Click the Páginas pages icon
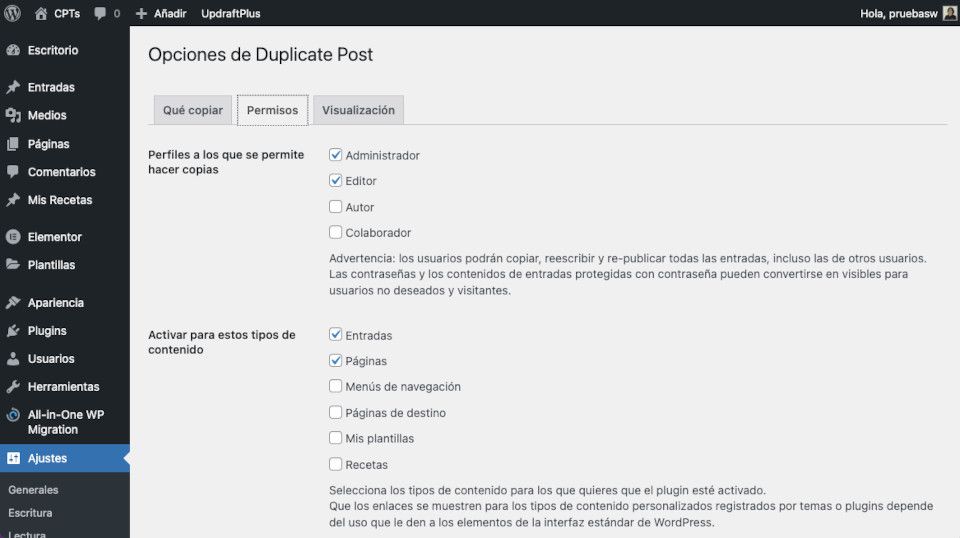This screenshot has height=538, width=960. [13, 144]
